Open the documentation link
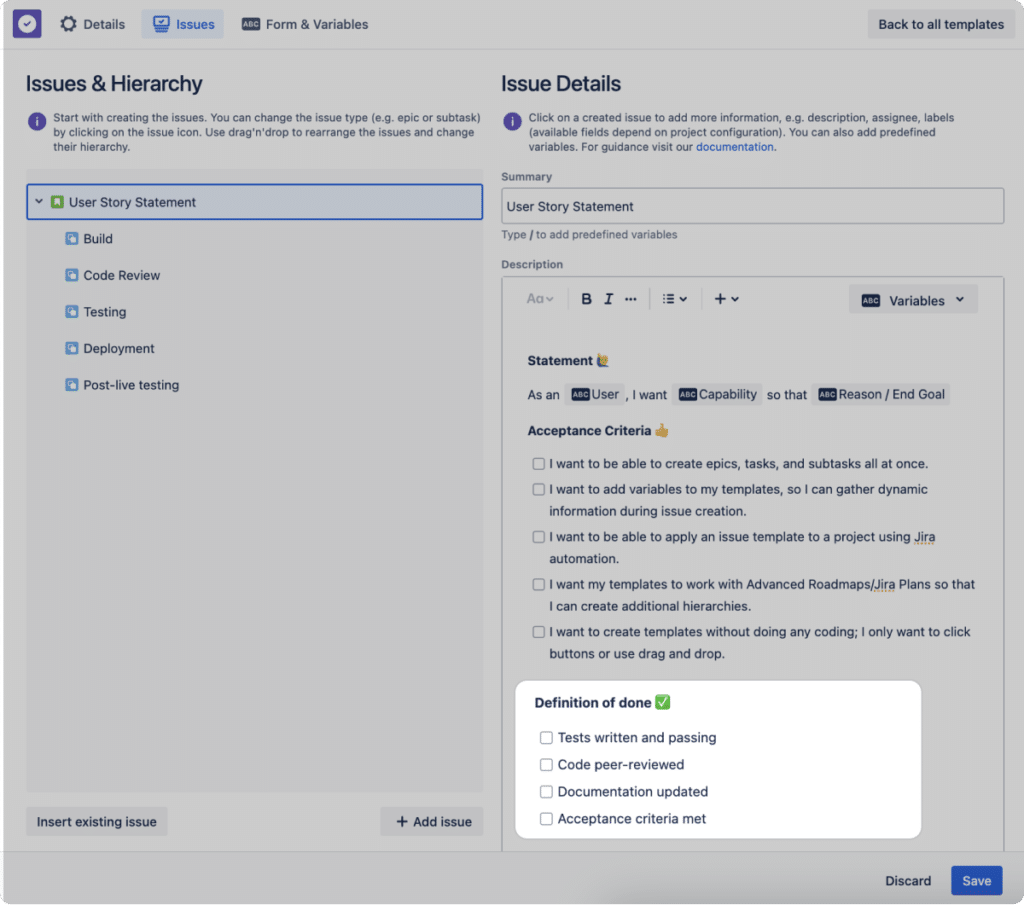This screenshot has height=905, width=1024. [x=734, y=147]
